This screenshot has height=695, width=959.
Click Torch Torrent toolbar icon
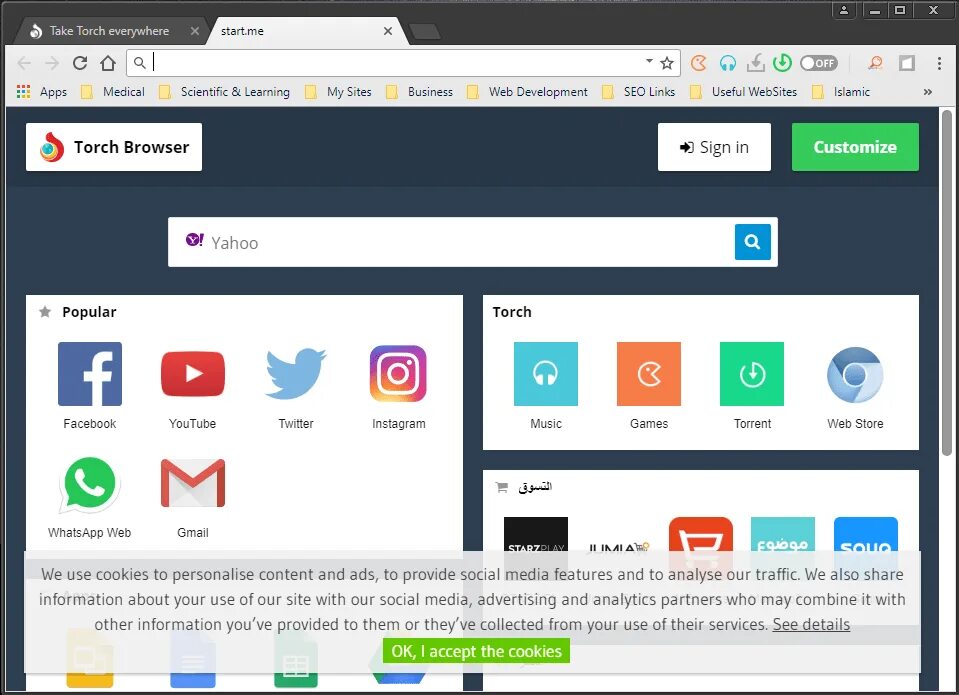[782, 63]
